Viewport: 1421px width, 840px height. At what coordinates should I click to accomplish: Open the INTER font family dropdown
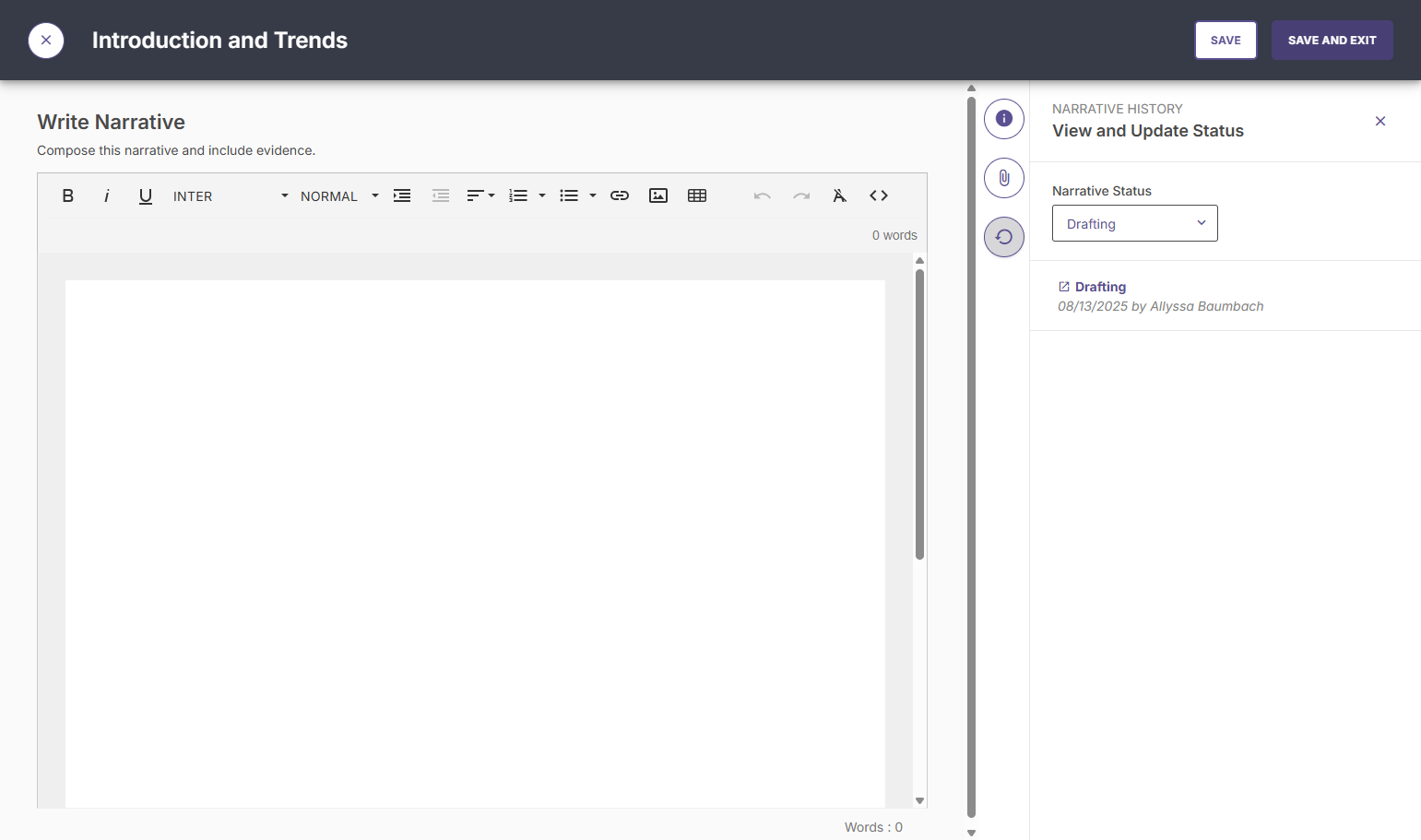[x=231, y=195]
